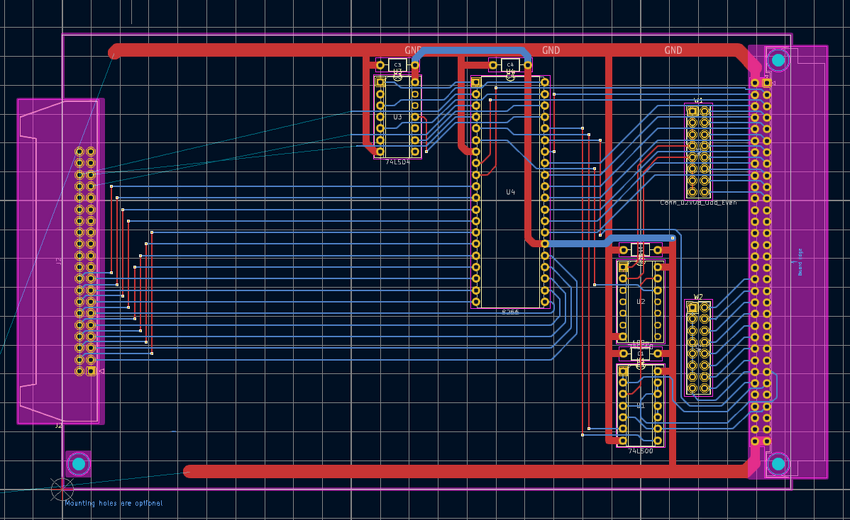The height and width of the screenshot is (520, 850).
Task: Select the upper W1 pin header
Action: pyautogui.click(x=698, y=150)
